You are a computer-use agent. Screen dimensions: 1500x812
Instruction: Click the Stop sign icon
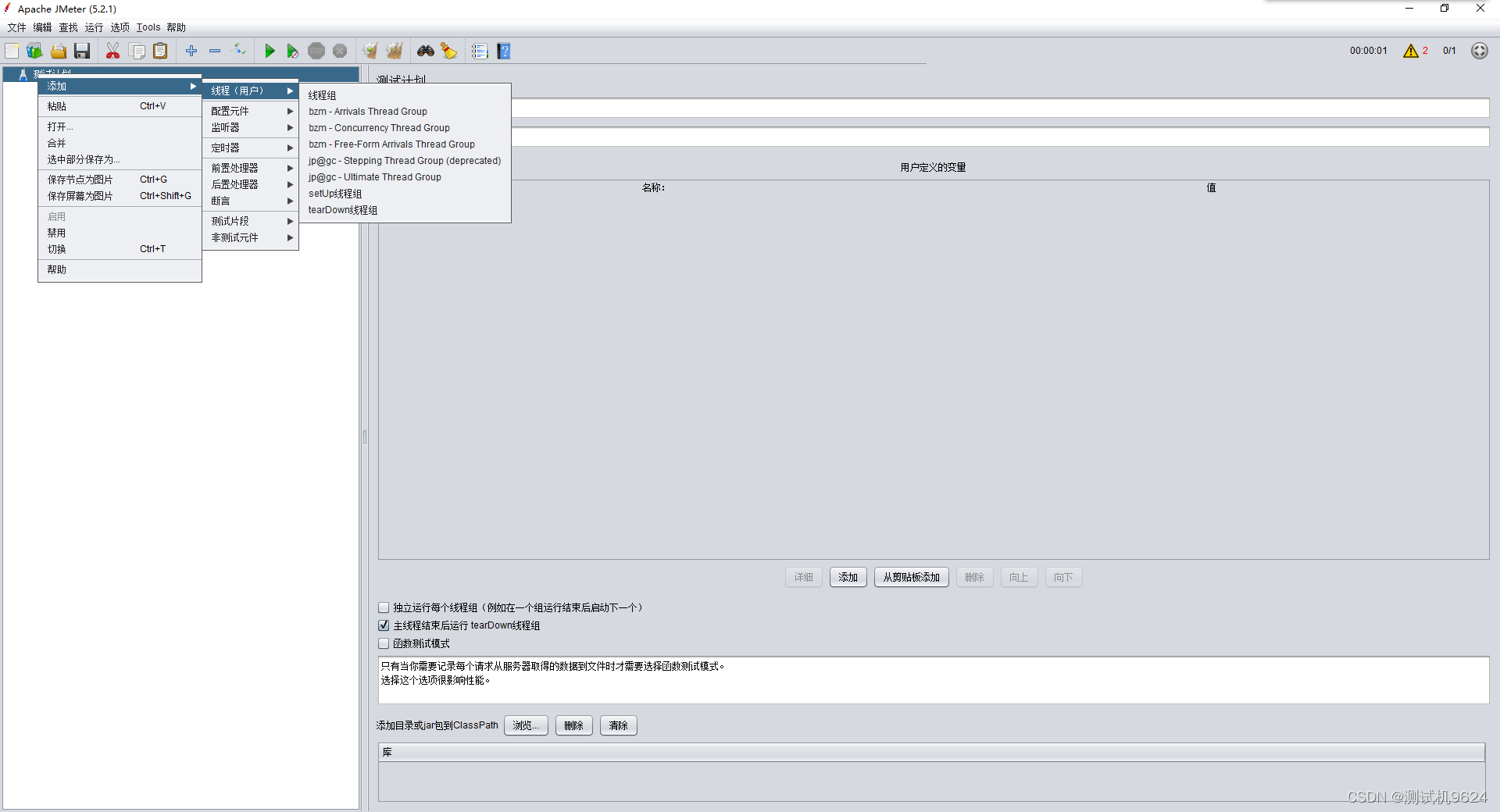316,51
